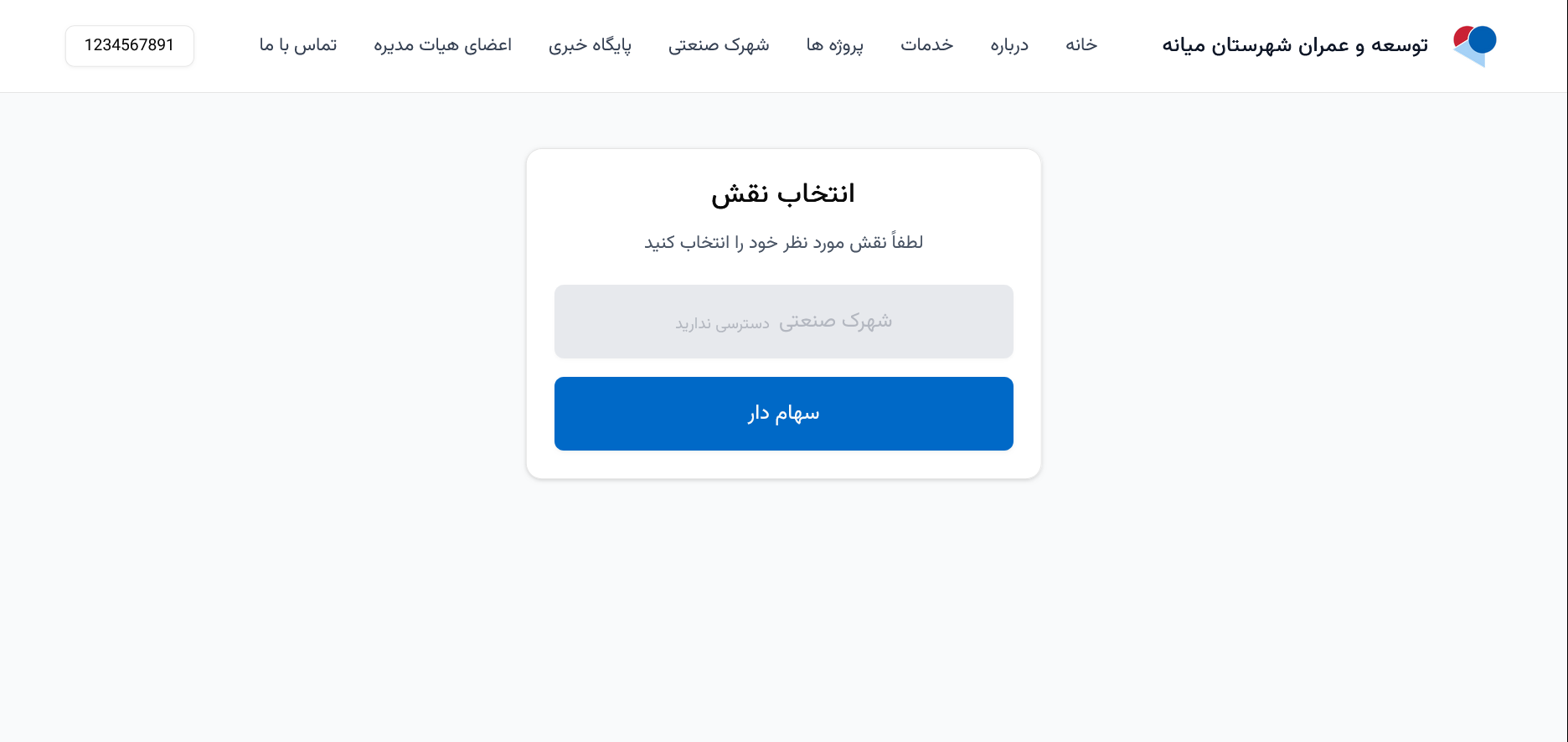The image size is (1568, 742).
Task: Go to تماس با ما page
Action: point(298,45)
